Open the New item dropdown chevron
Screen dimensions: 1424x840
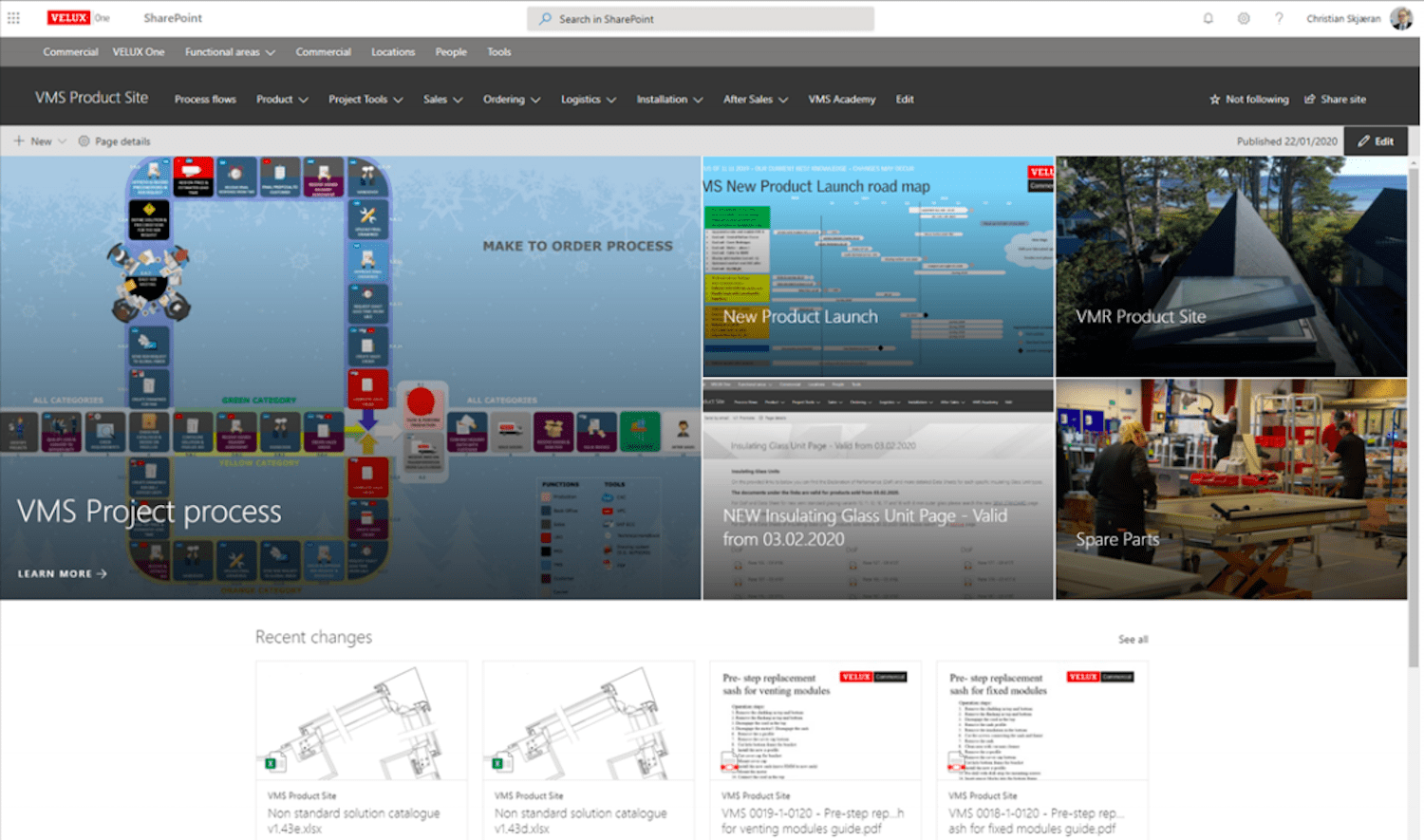[63, 141]
